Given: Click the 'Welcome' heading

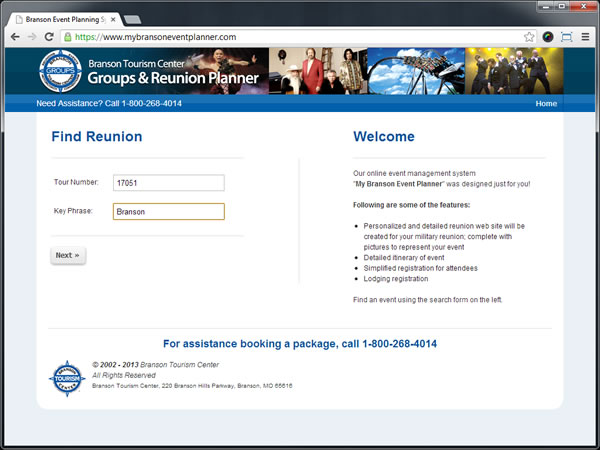Looking at the screenshot, I should click(384, 137).
